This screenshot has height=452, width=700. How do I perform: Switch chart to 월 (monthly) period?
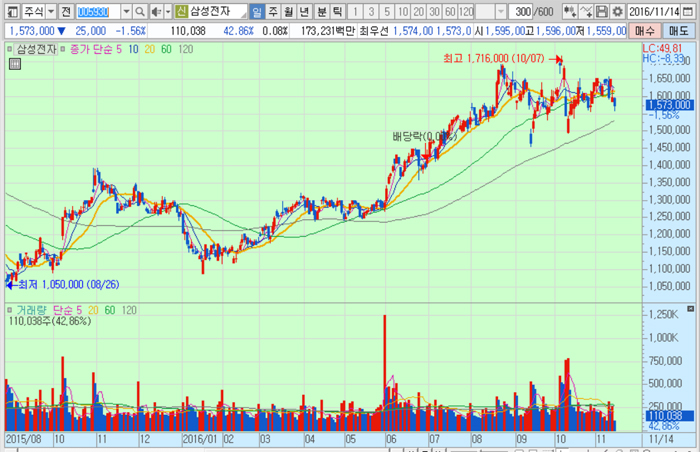point(289,12)
